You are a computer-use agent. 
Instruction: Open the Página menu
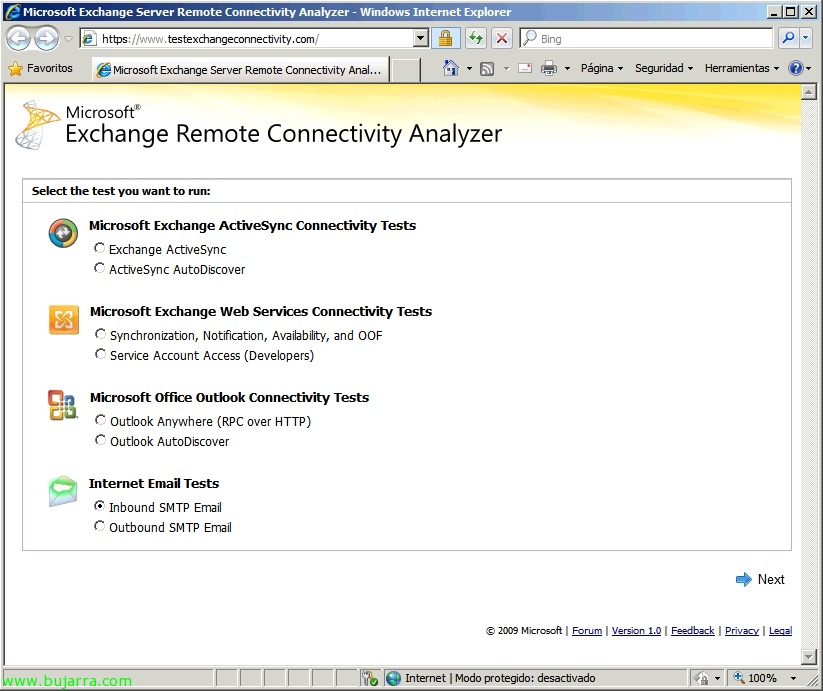602,68
